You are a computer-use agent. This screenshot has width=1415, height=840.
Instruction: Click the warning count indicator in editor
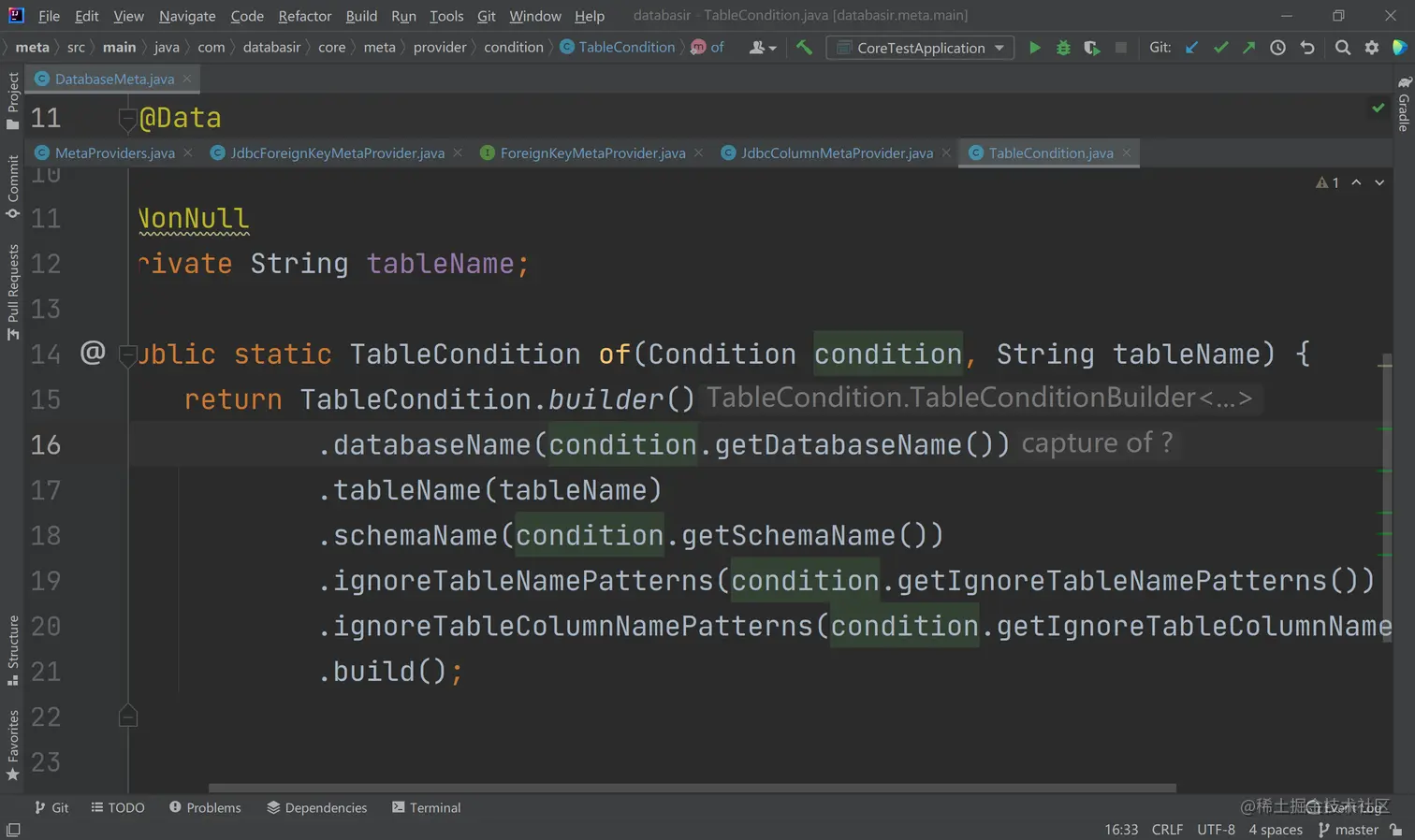(1327, 183)
